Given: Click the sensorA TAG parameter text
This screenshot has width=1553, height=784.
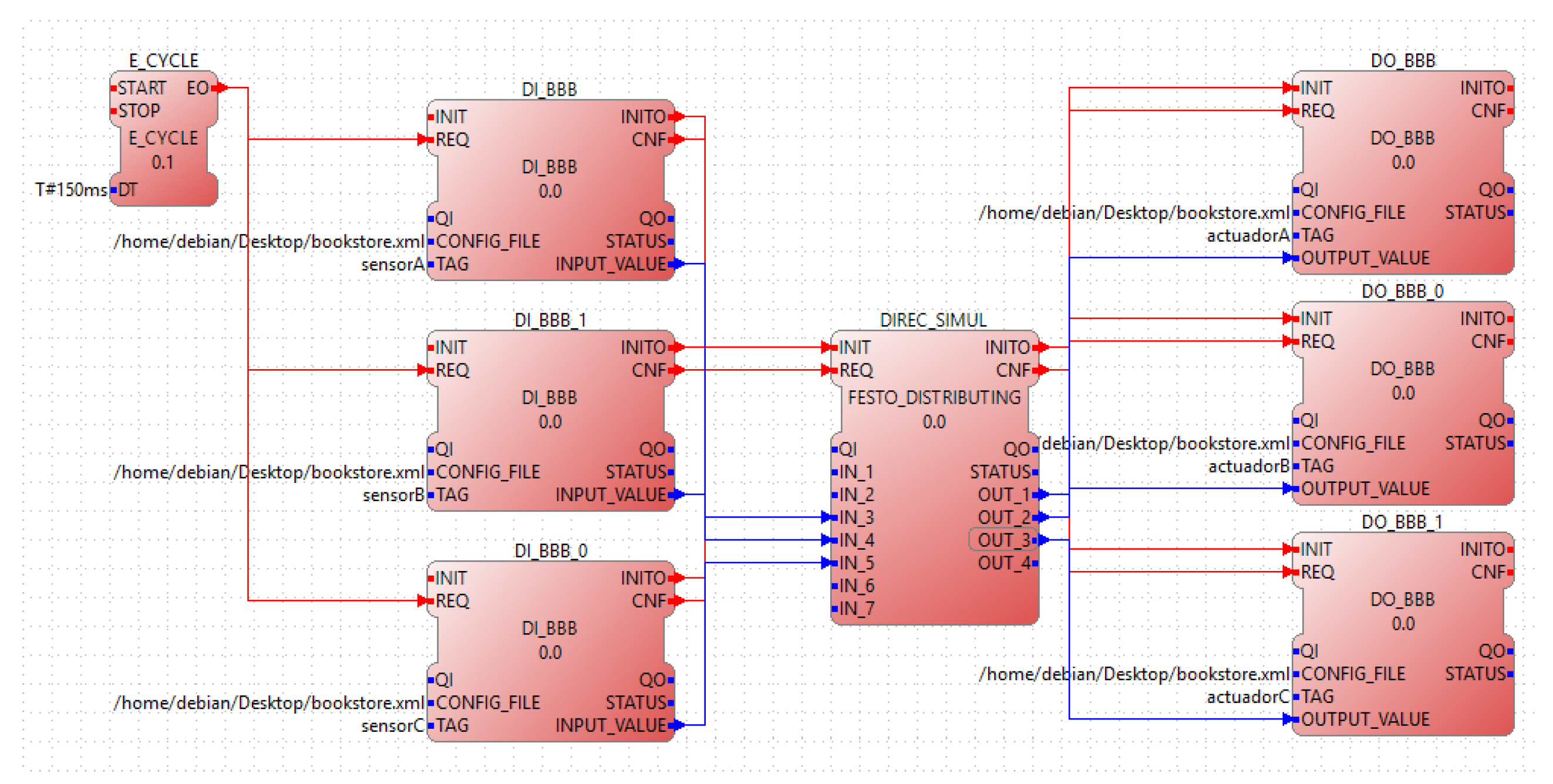Looking at the screenshot, I should [392, 265].
